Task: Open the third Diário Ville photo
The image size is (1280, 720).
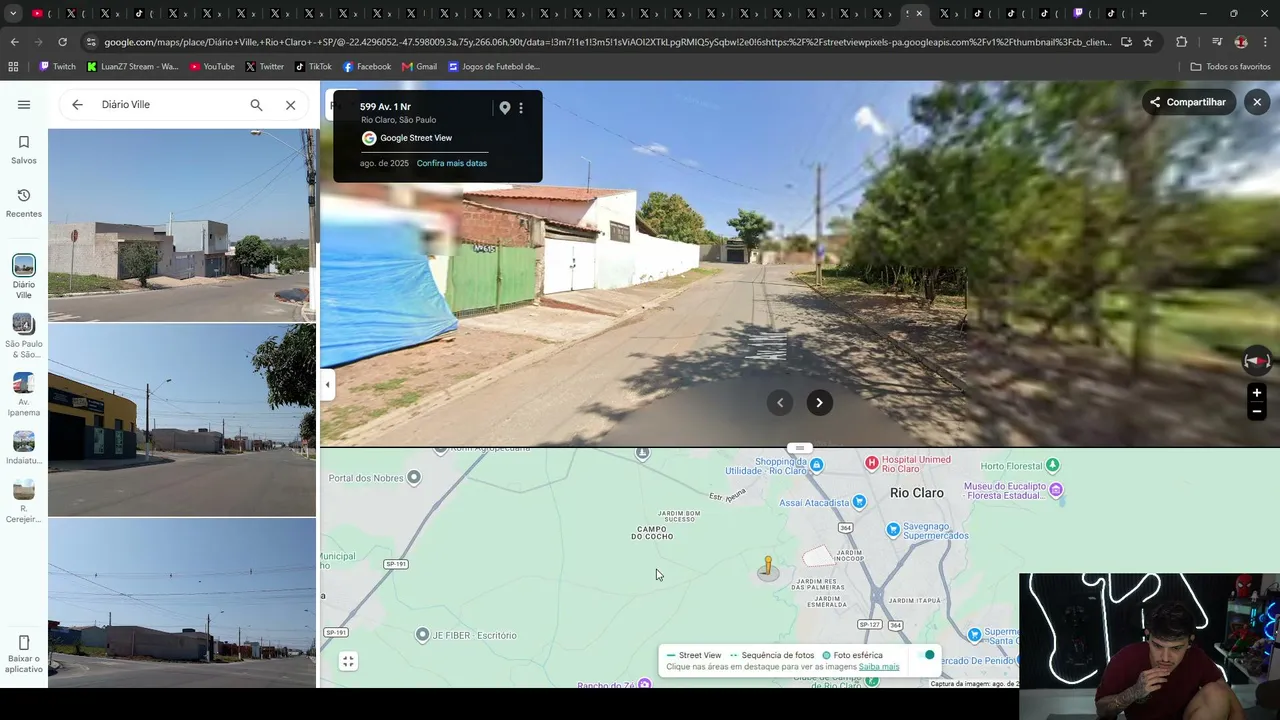Action: pos(182,603)
